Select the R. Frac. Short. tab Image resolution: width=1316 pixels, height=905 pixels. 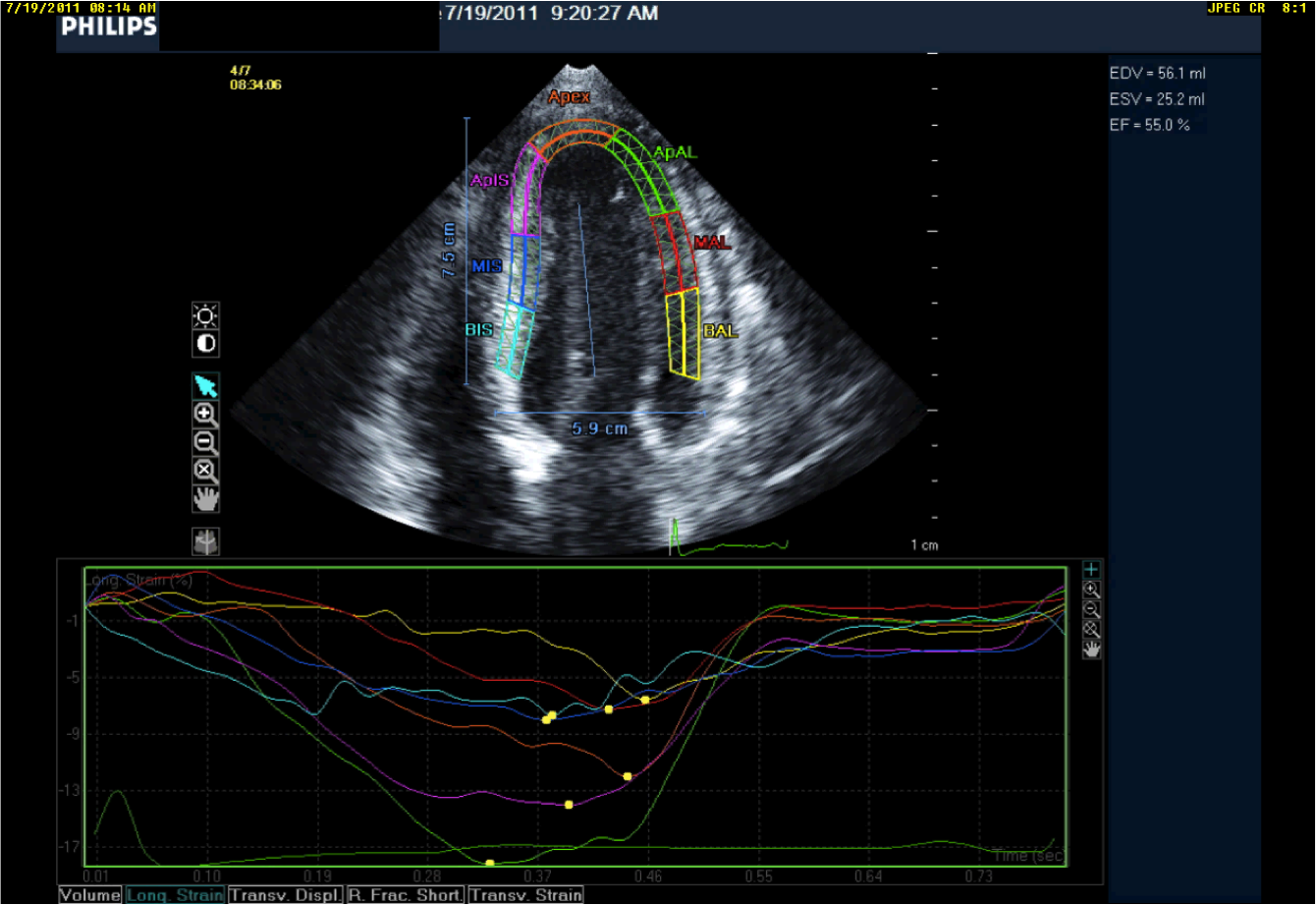[x=407, y=895]
